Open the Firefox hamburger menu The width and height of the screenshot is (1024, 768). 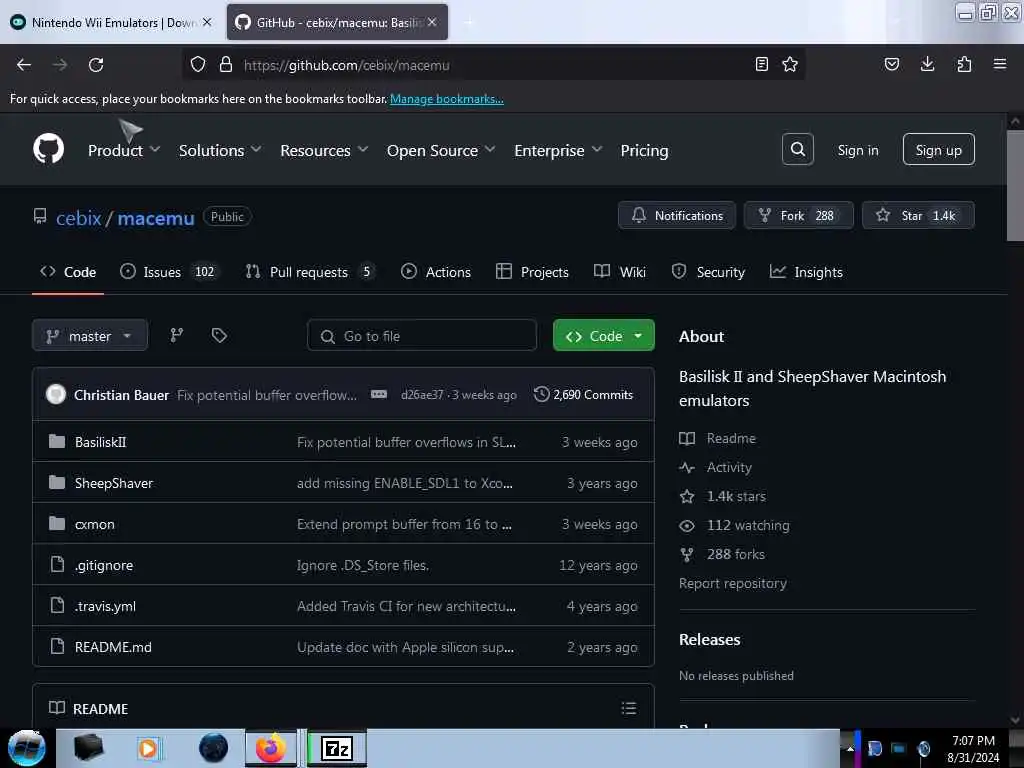click(999, 65)
